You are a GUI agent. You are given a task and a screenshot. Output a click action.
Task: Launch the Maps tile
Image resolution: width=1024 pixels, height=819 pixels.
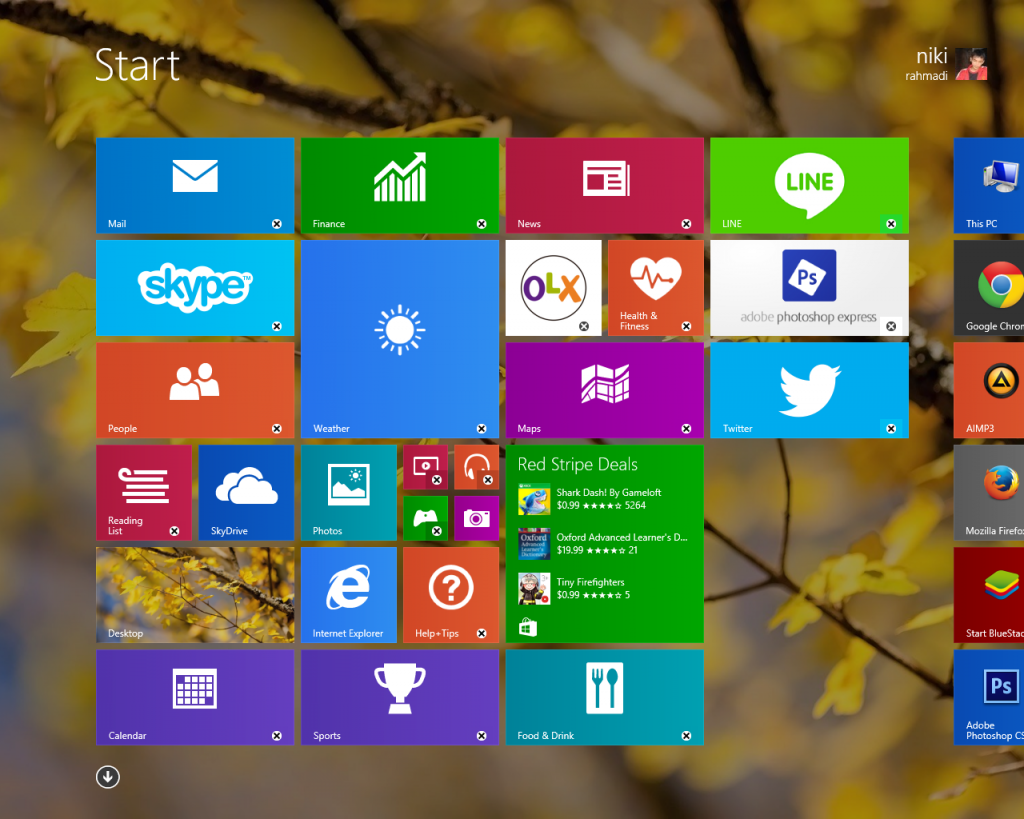605,391
